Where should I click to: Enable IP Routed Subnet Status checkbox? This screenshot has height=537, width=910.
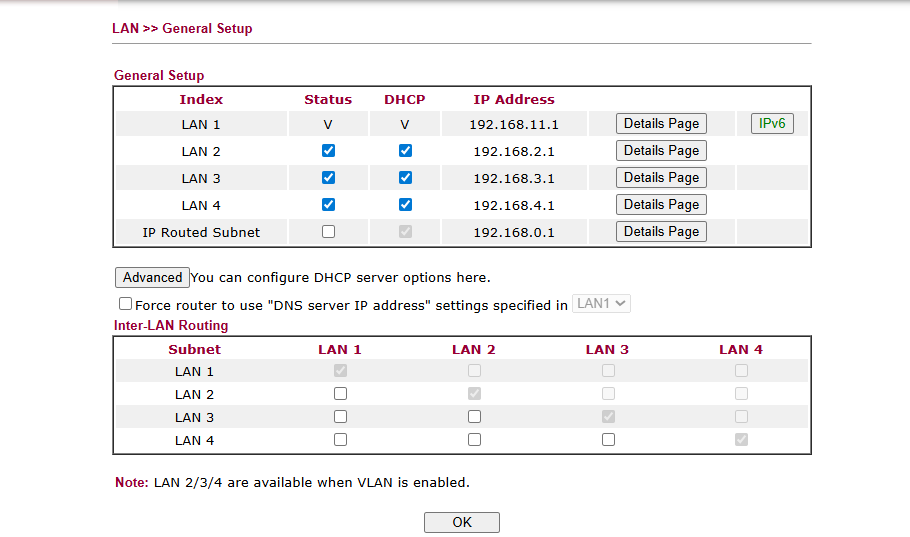pos(328,232)
